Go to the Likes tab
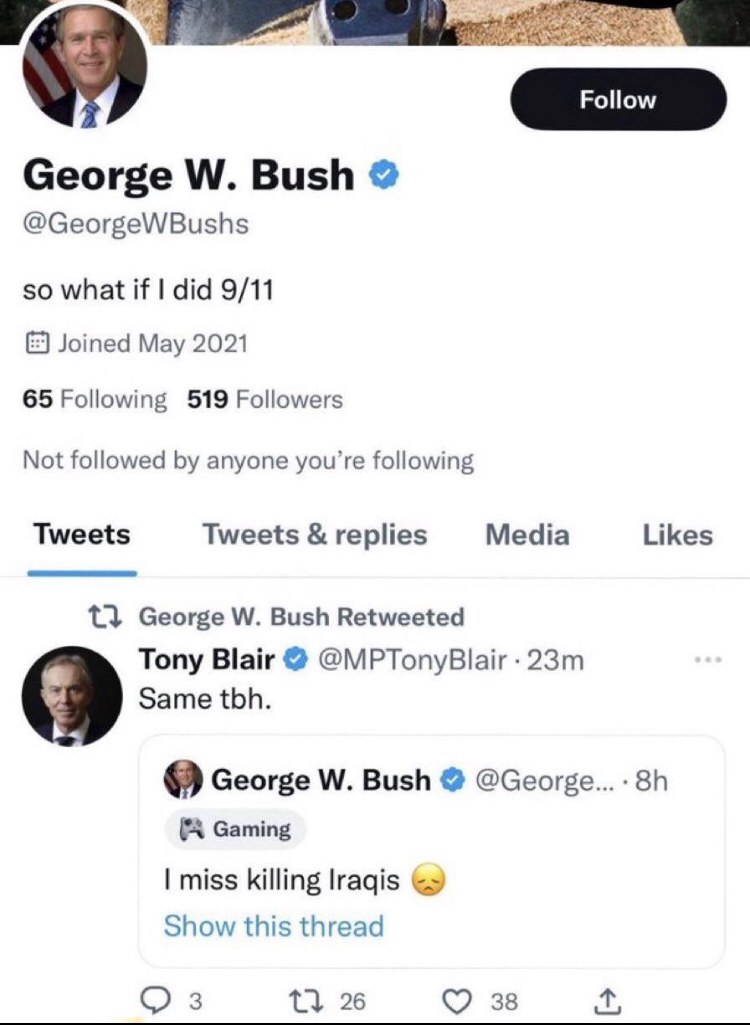This screenshot has height=1025, width=750. [x=677, y=535]
